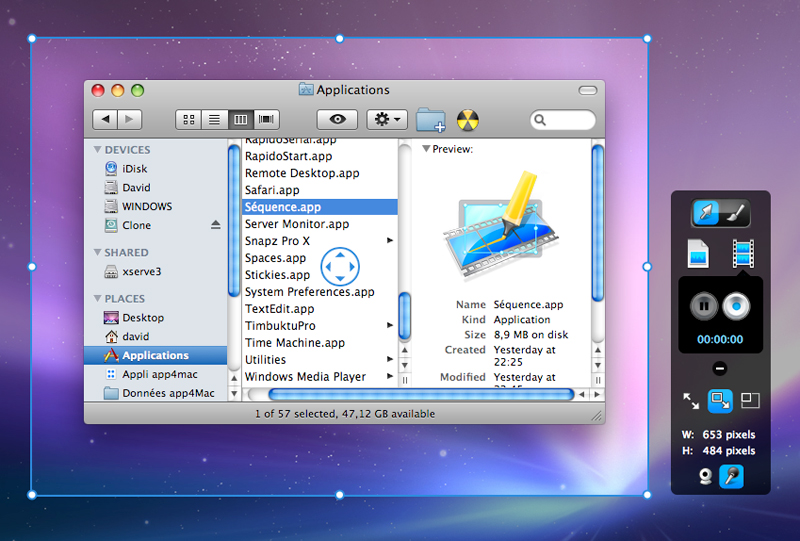Expand the TimbuktuPro folder arrow
Screen dimensions: 800x541
click(390, 325)
